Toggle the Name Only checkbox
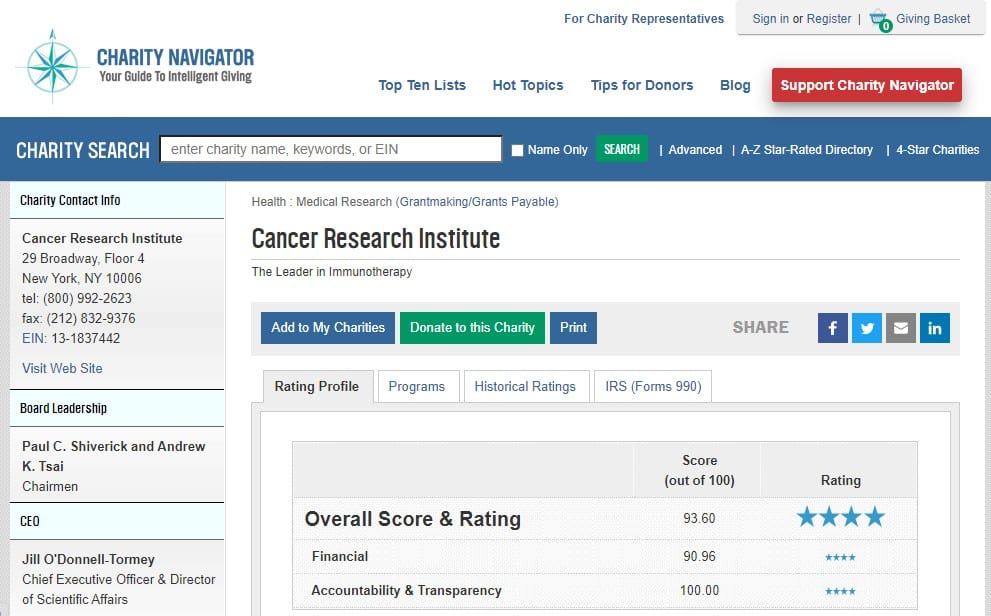 (x=517, y=150)
